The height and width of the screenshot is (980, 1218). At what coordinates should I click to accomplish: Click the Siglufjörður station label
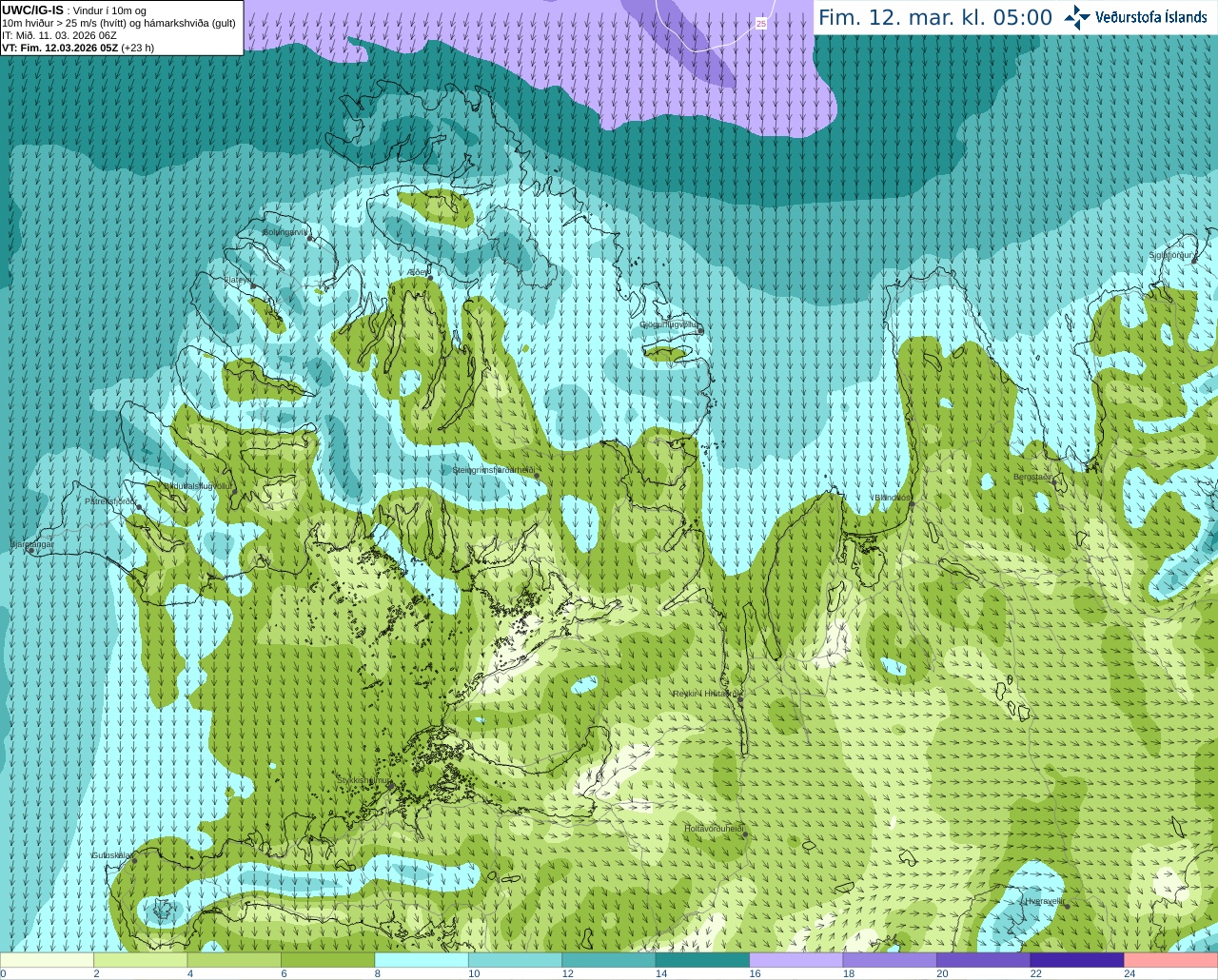tap(1171, 255)
